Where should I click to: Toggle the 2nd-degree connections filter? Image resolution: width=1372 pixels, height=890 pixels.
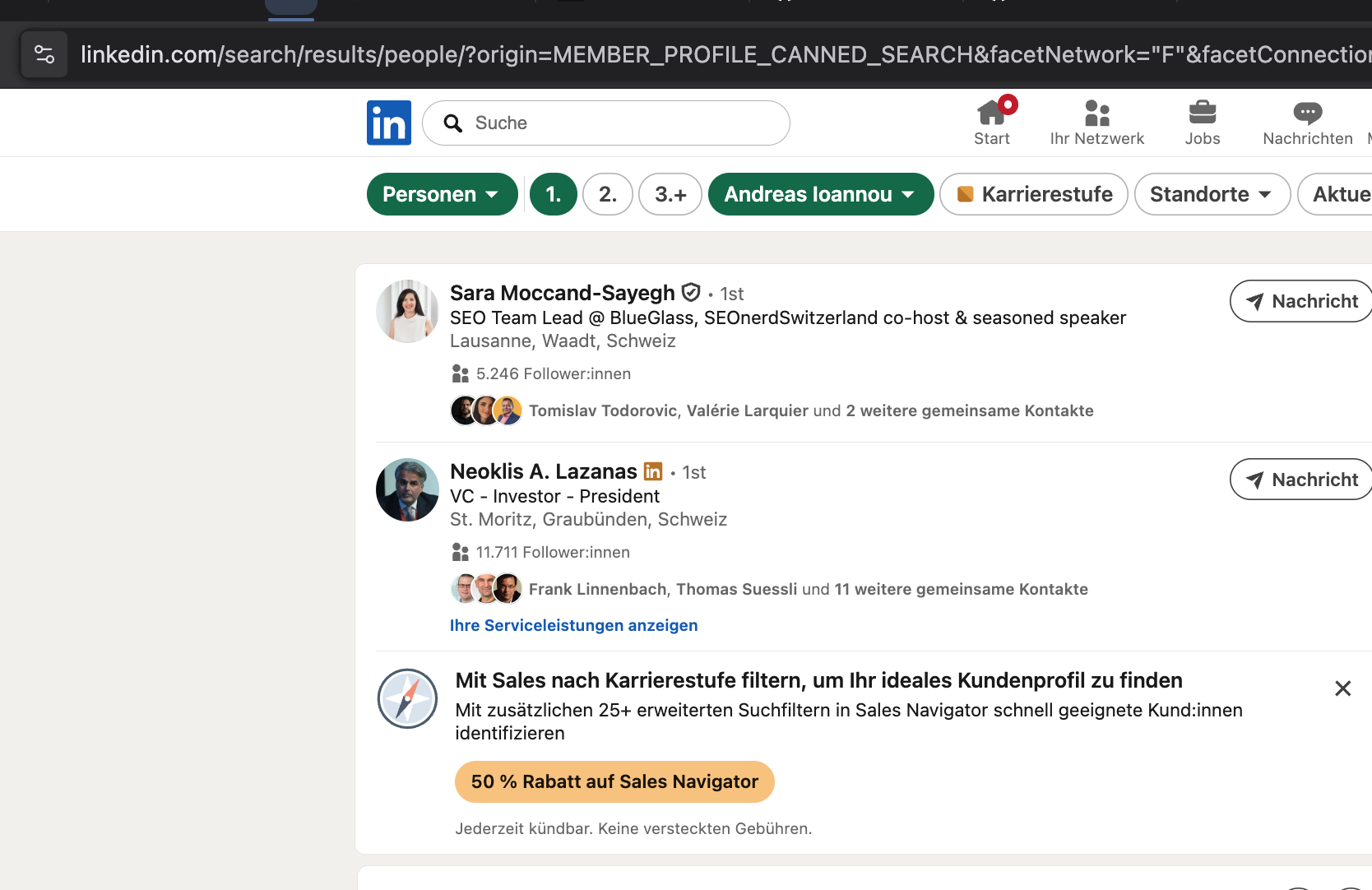coord(608,194)
